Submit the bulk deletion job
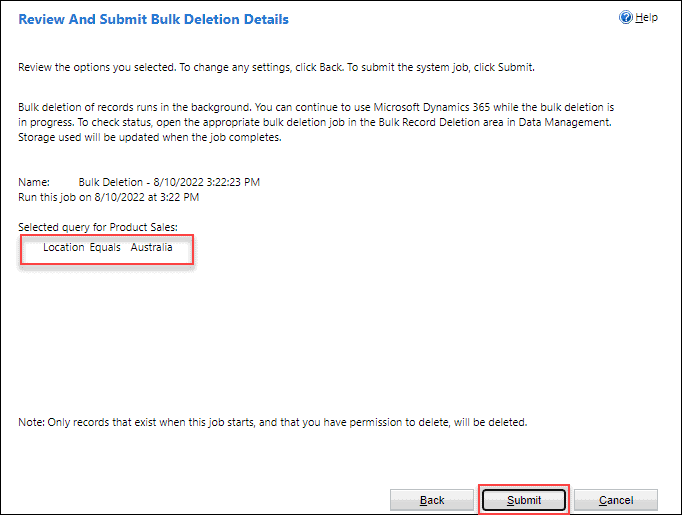 tap(524, 500)
